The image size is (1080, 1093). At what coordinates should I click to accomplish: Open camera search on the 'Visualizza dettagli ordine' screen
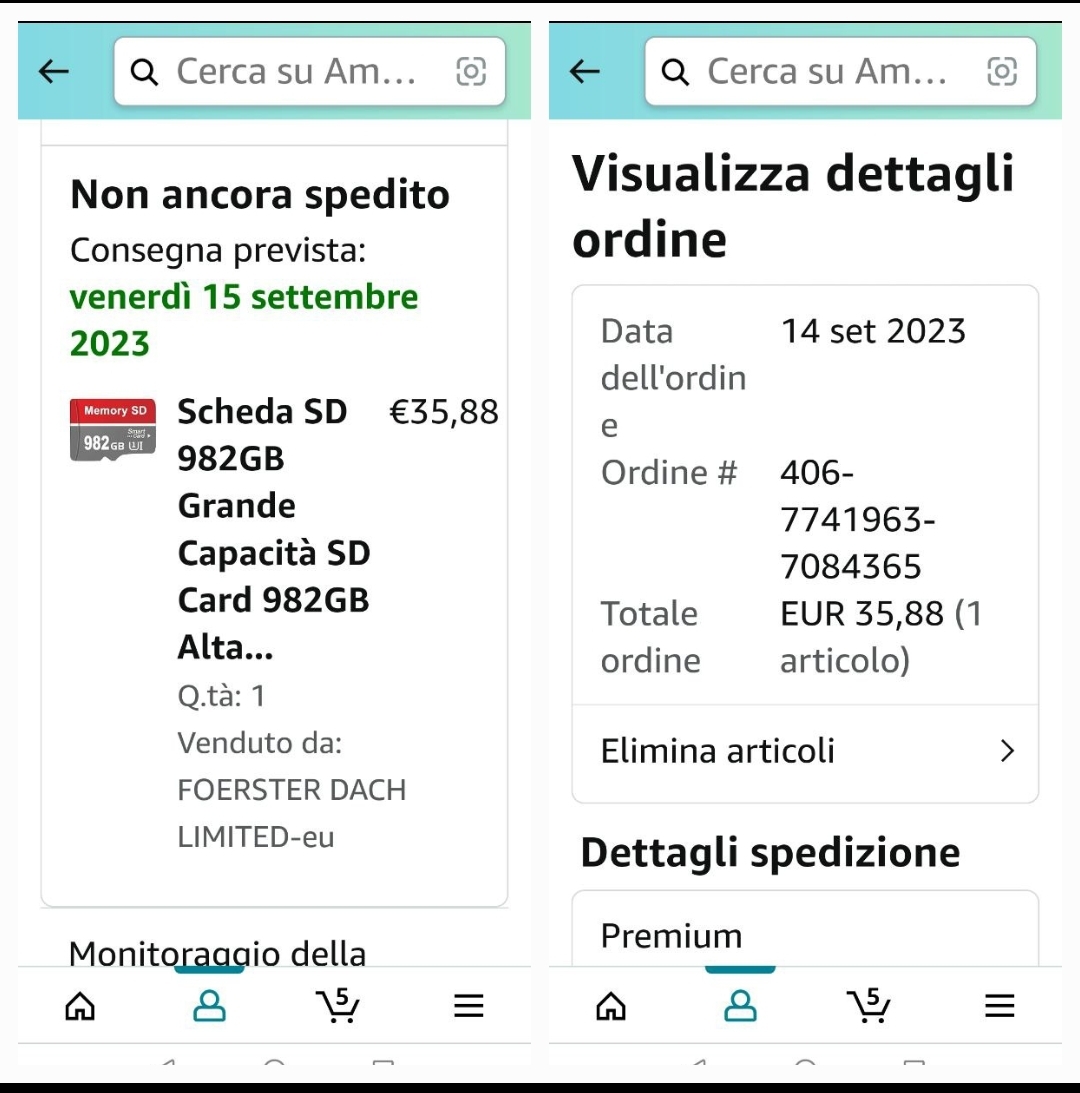tap(1002, 71)
